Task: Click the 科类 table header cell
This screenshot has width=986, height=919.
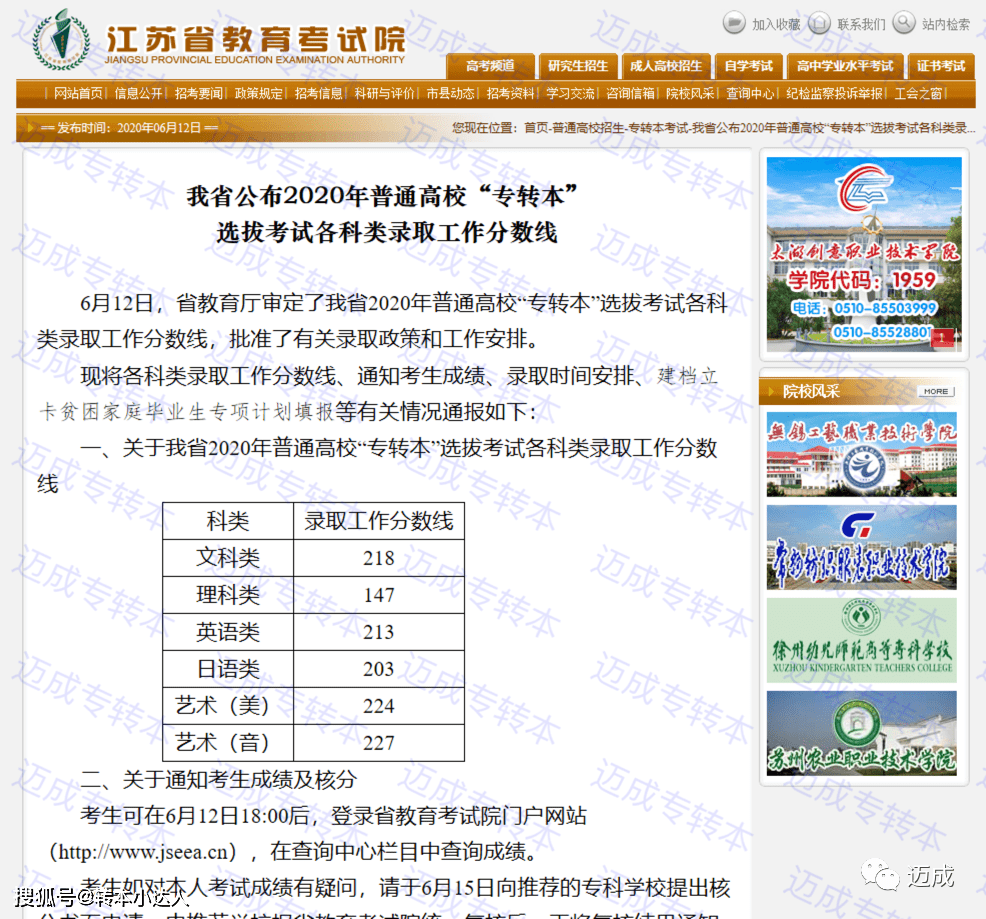Action: (x=228, y=521)
